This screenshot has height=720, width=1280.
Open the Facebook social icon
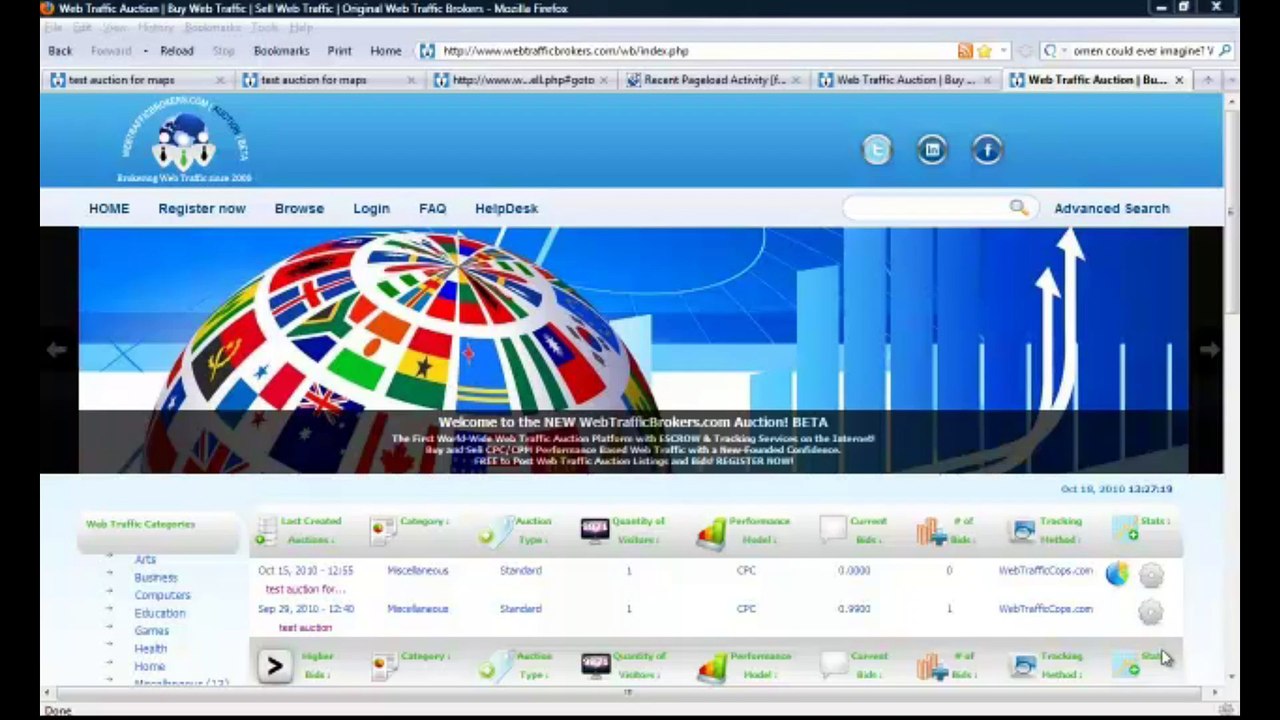click(987, 150)
